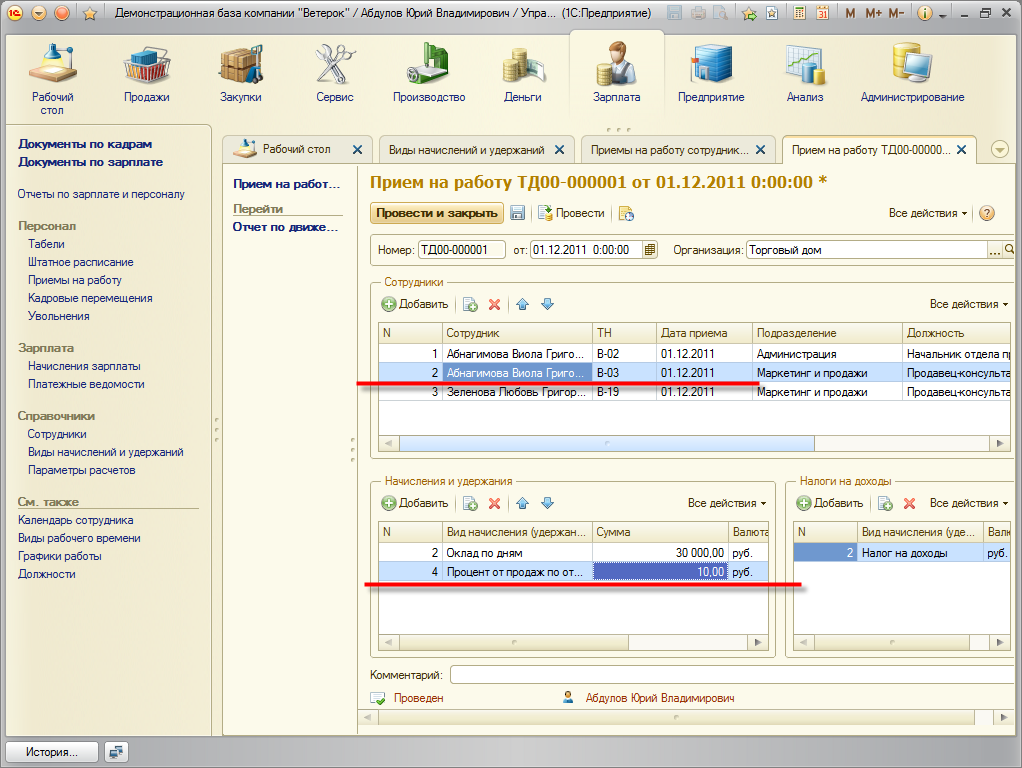Expand Все действия in Сотрудники section
Image resolution: width=1022 pixels, height=768 pixels.
(968, 304)
